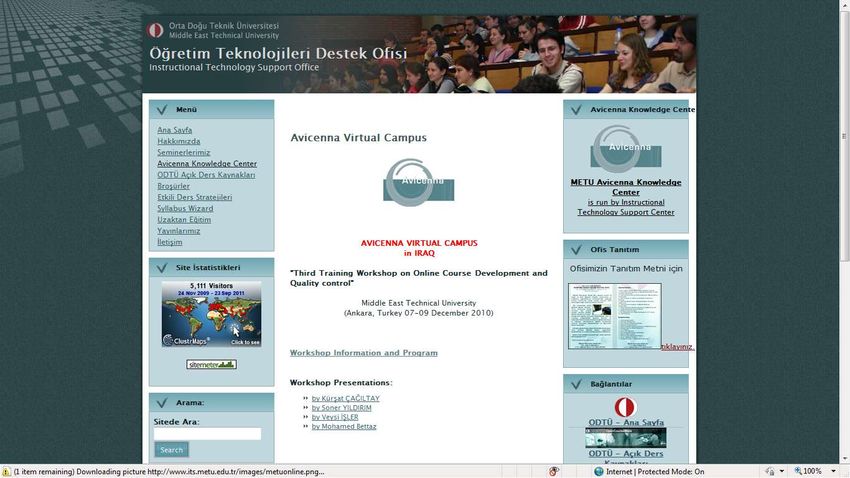Click the Third Training Workshop title text
This screenshot has height=478, width=850.
pyautogui.click(x=418, y=278)
